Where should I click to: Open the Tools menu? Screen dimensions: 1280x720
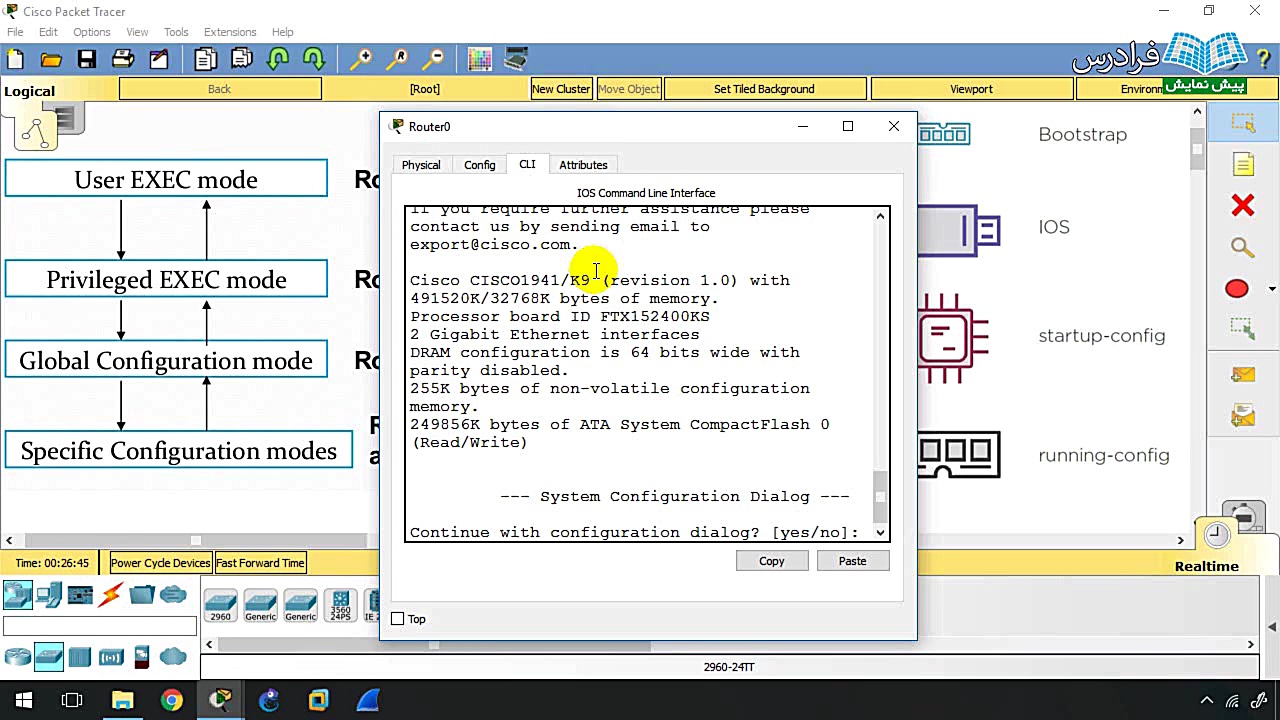pos(176,32)
